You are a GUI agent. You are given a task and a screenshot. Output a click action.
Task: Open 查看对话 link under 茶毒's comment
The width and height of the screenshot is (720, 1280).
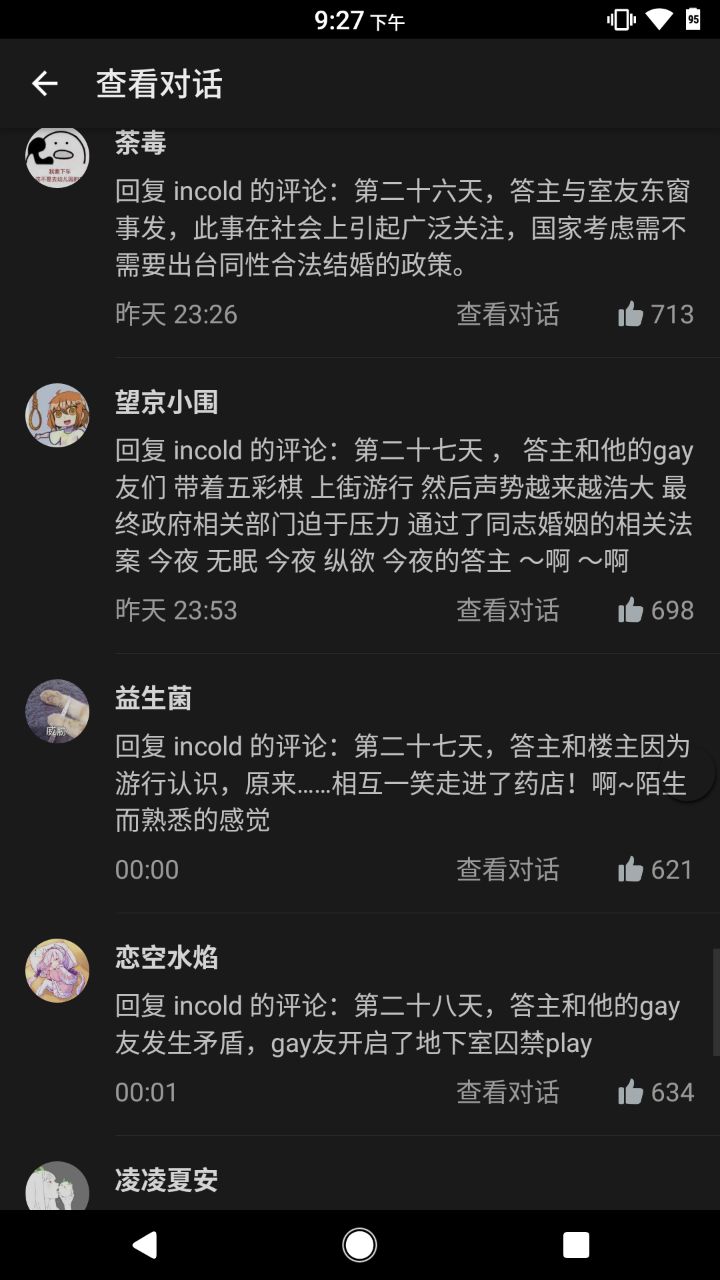coord(508,315)
